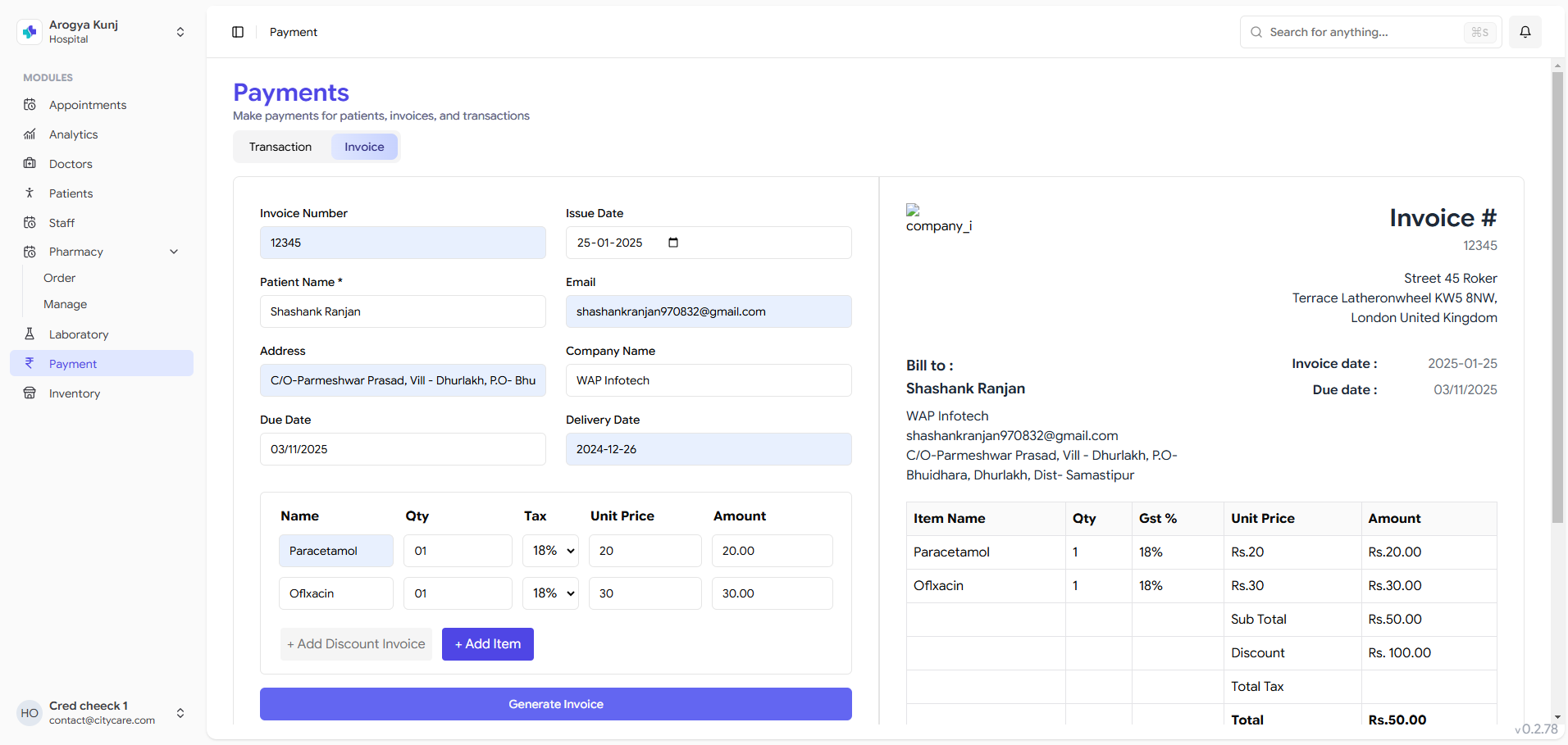This screenshot has width=1568, height=745.
Task: Open the hospital switcher chevron
Action: pos(180,32)
